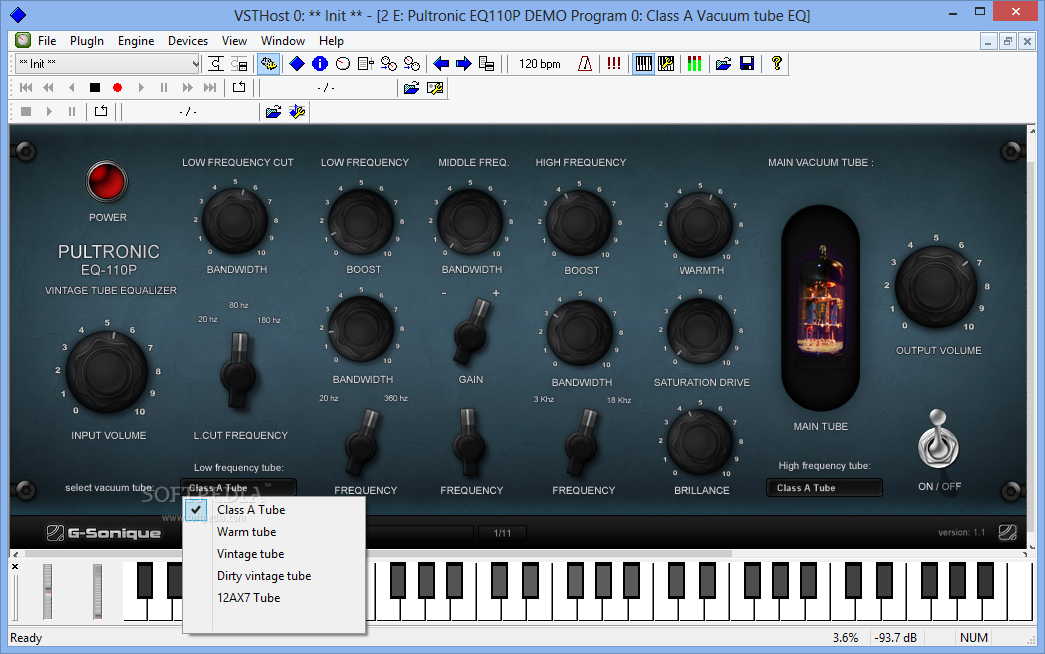Open the blue plugin info icon
The height and width of the screenshot is (654, 1045).
320,63
